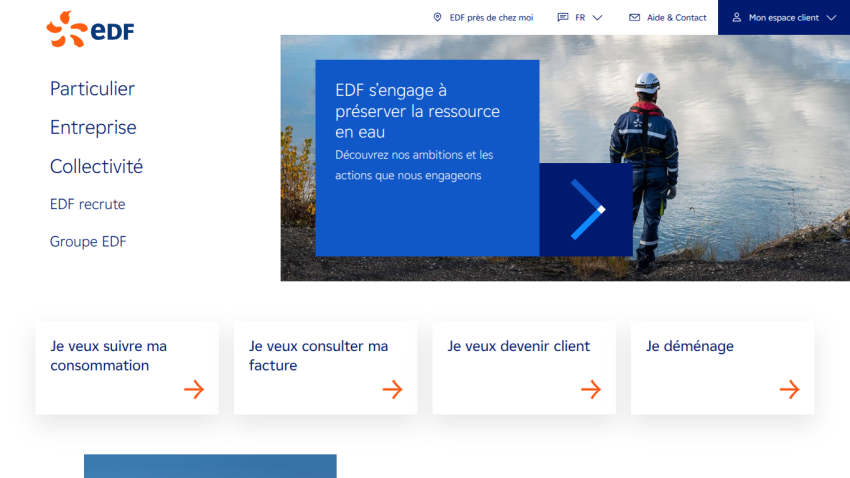
Task: Click the user profile icon
Action: click(x=737, y=17)
